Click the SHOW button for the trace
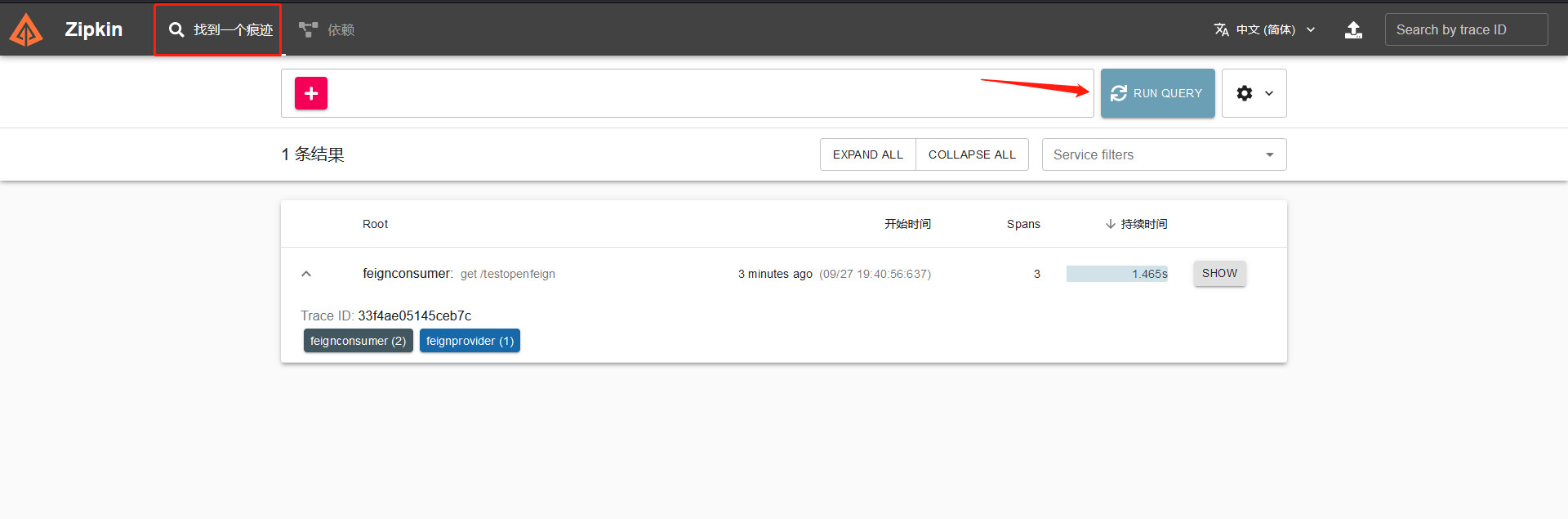This screenshot has height=519, width=1568. pos(1219,273)
